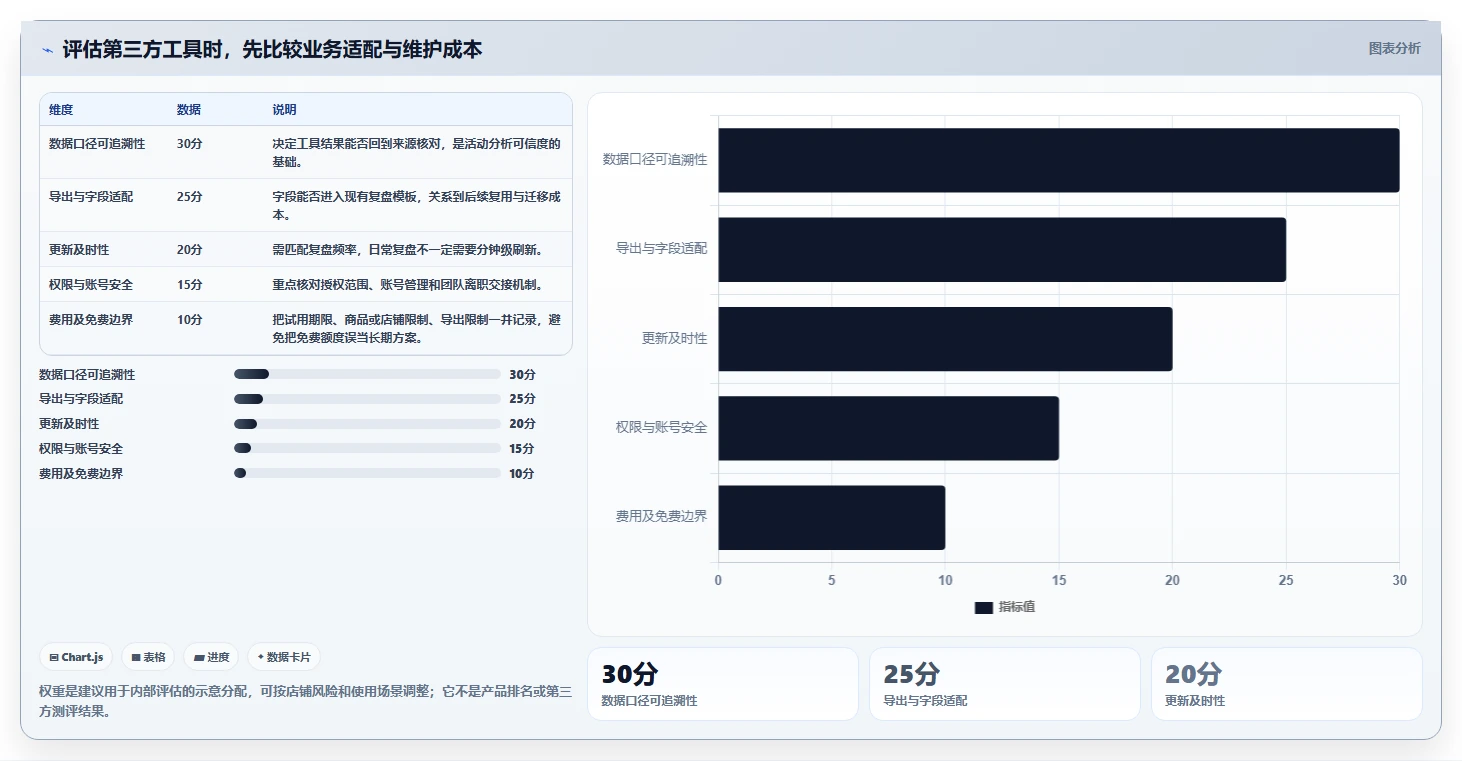Click the 导出与字段适配 table cell

[x=91, y=197]
